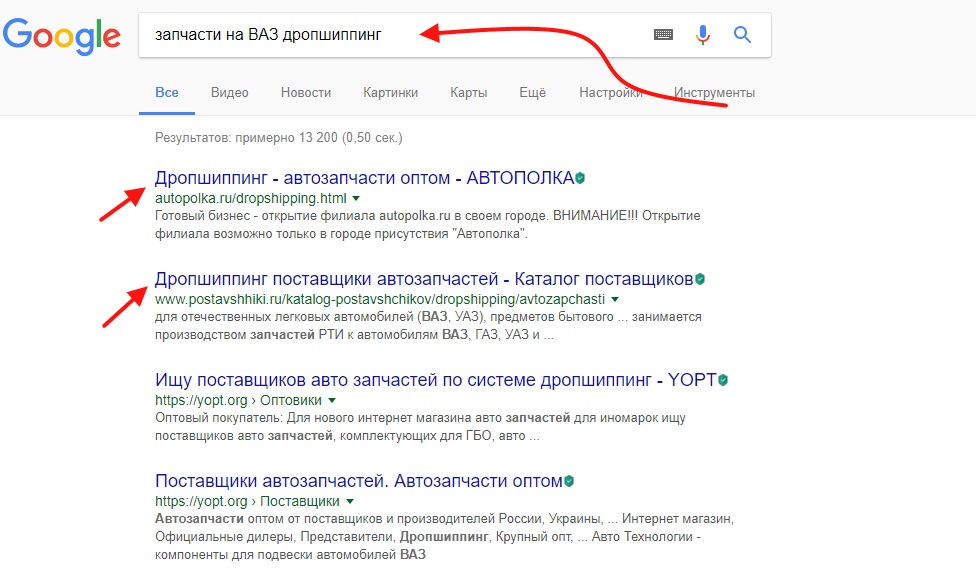Click results count text 'примерно 13 200'
This screenshot has height=582, width=976.
(286, 138)
